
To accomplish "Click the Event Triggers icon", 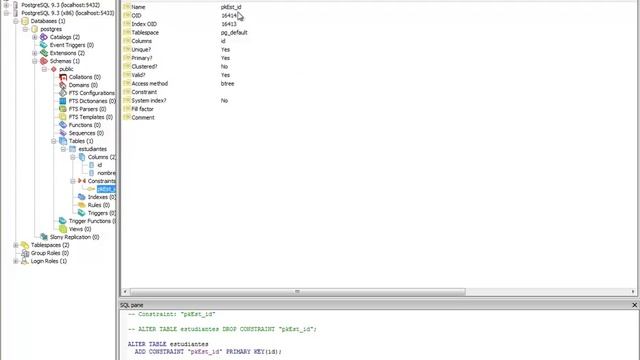I will click(x=44, y=45).
